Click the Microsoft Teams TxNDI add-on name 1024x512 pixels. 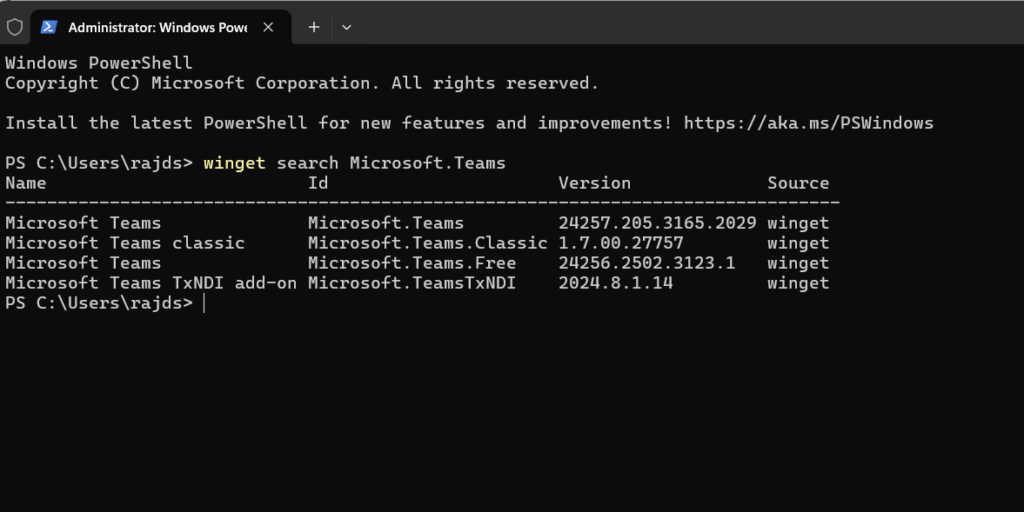click(150, 283)
